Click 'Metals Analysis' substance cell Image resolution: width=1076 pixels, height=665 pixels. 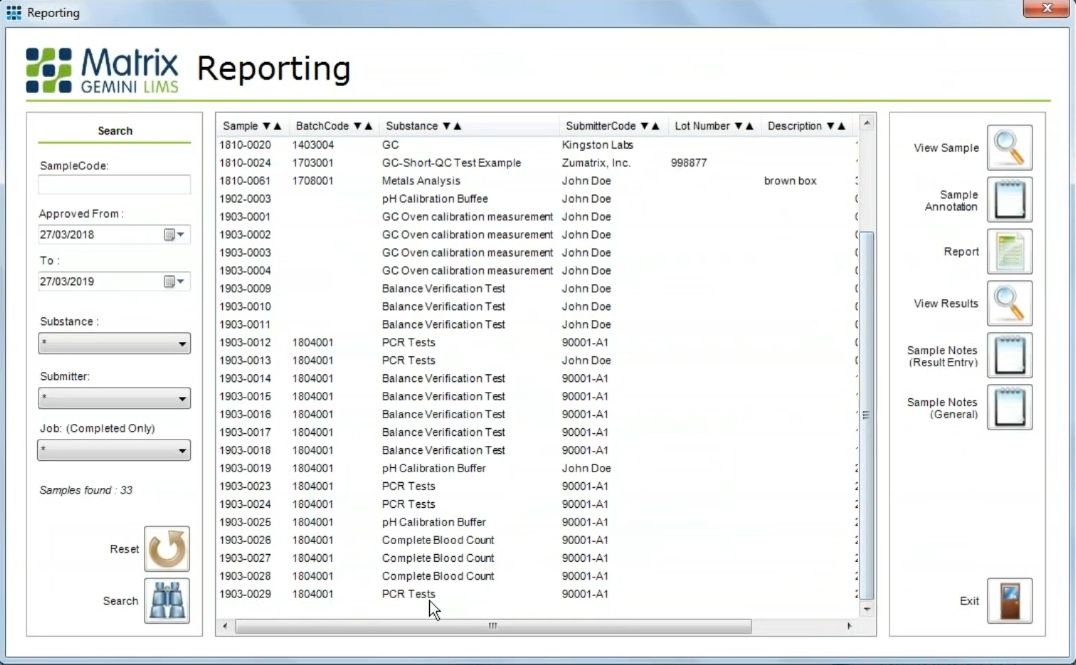[421, 180]
